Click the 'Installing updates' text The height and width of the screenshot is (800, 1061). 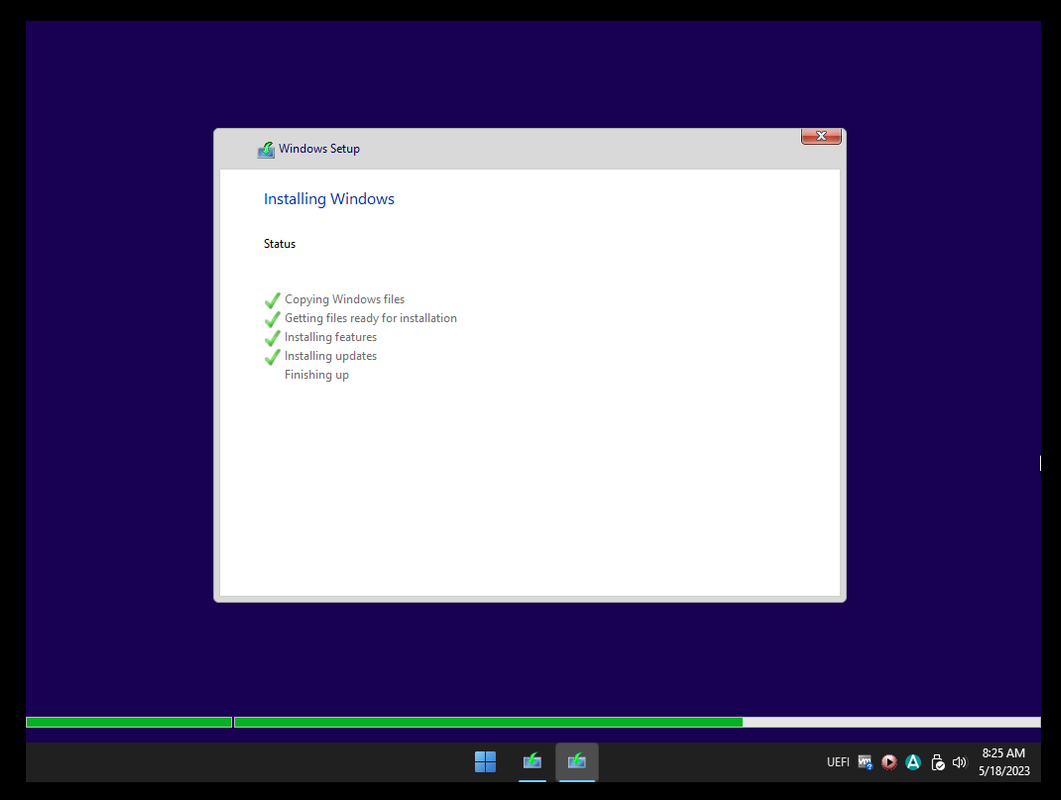click(x=330, y=356)
